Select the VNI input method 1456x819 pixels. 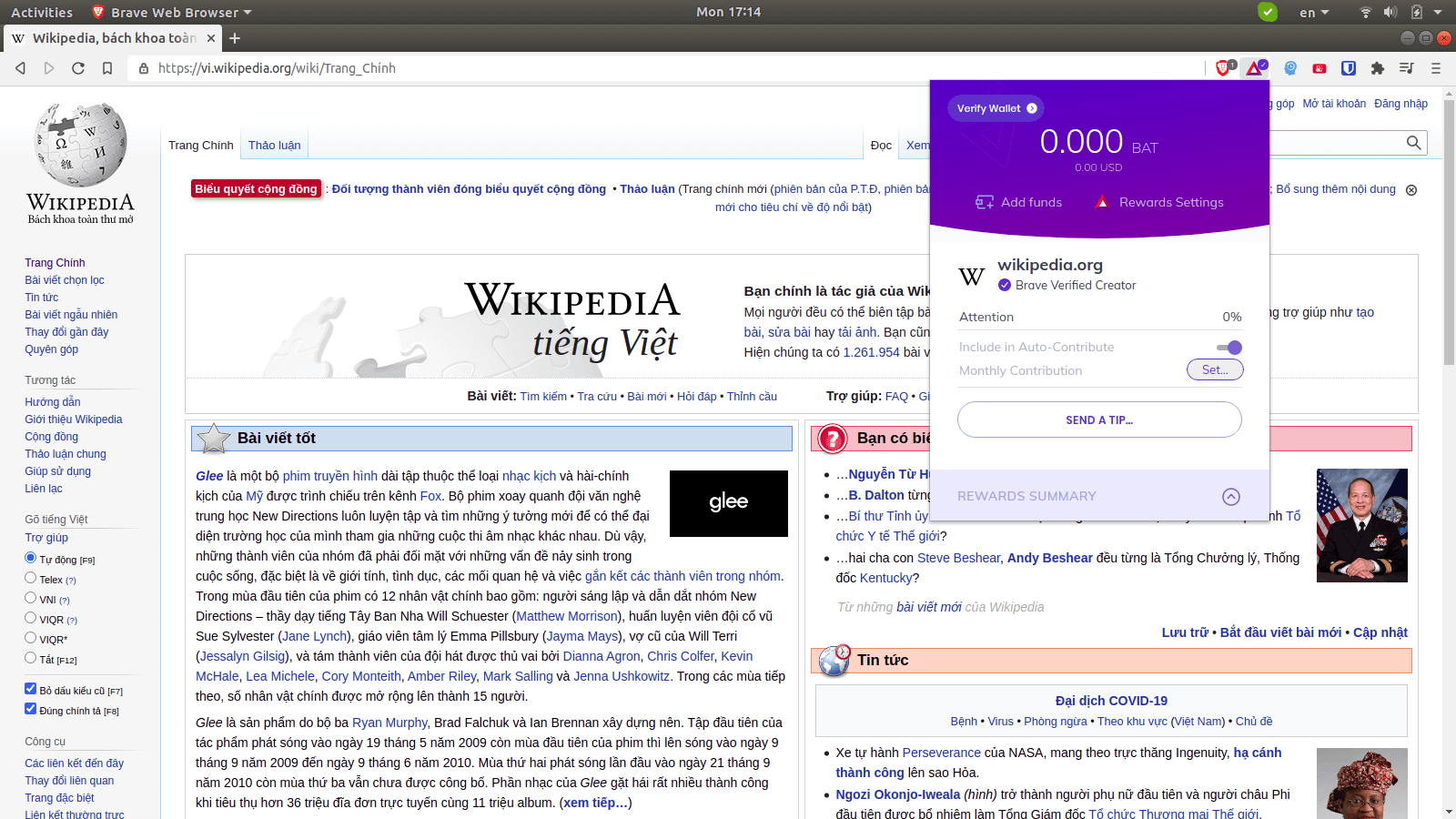(x=30, y=598)
